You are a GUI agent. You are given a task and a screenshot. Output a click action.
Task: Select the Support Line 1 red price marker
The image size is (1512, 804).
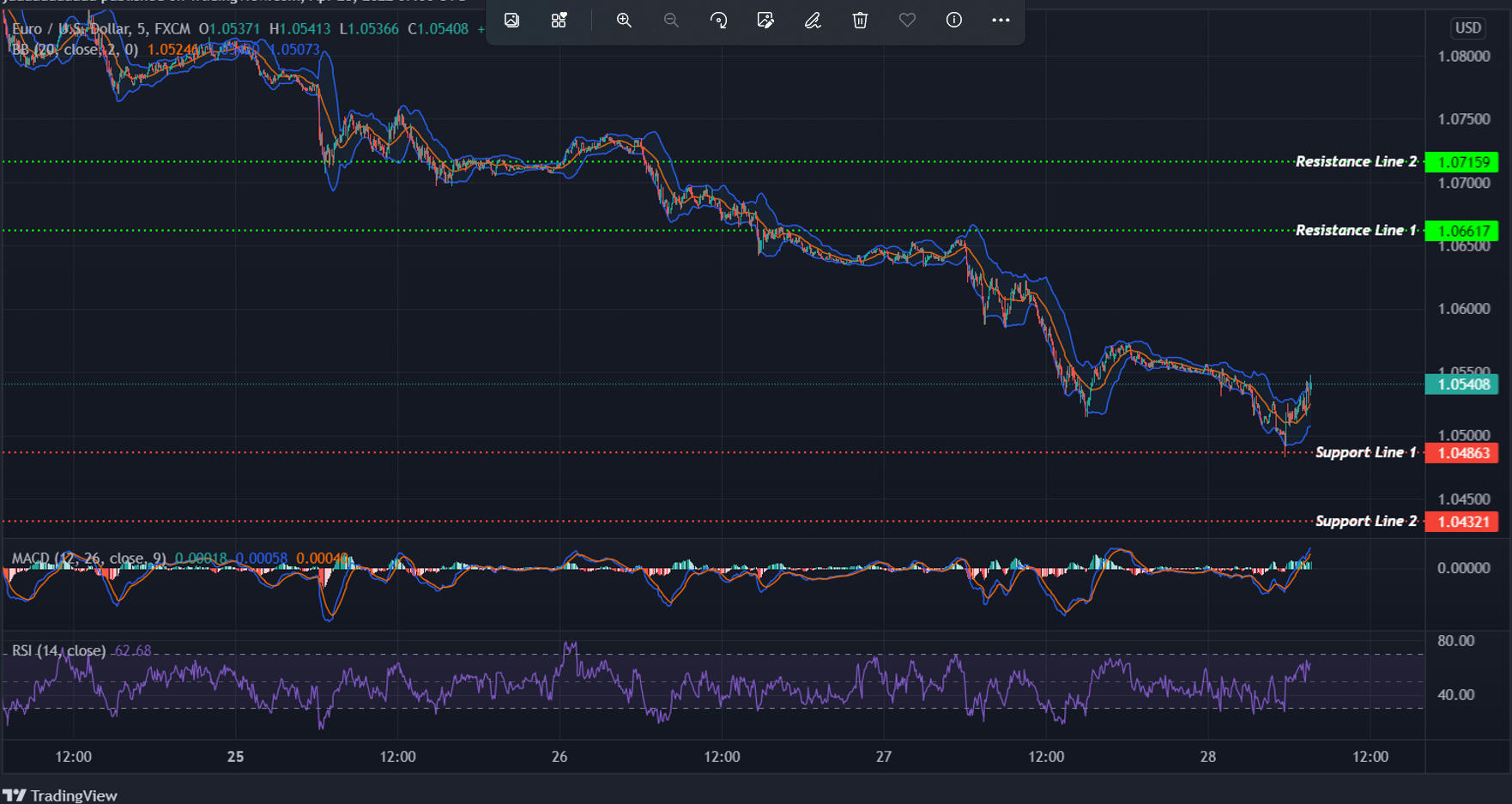(x=1461, y=453)
